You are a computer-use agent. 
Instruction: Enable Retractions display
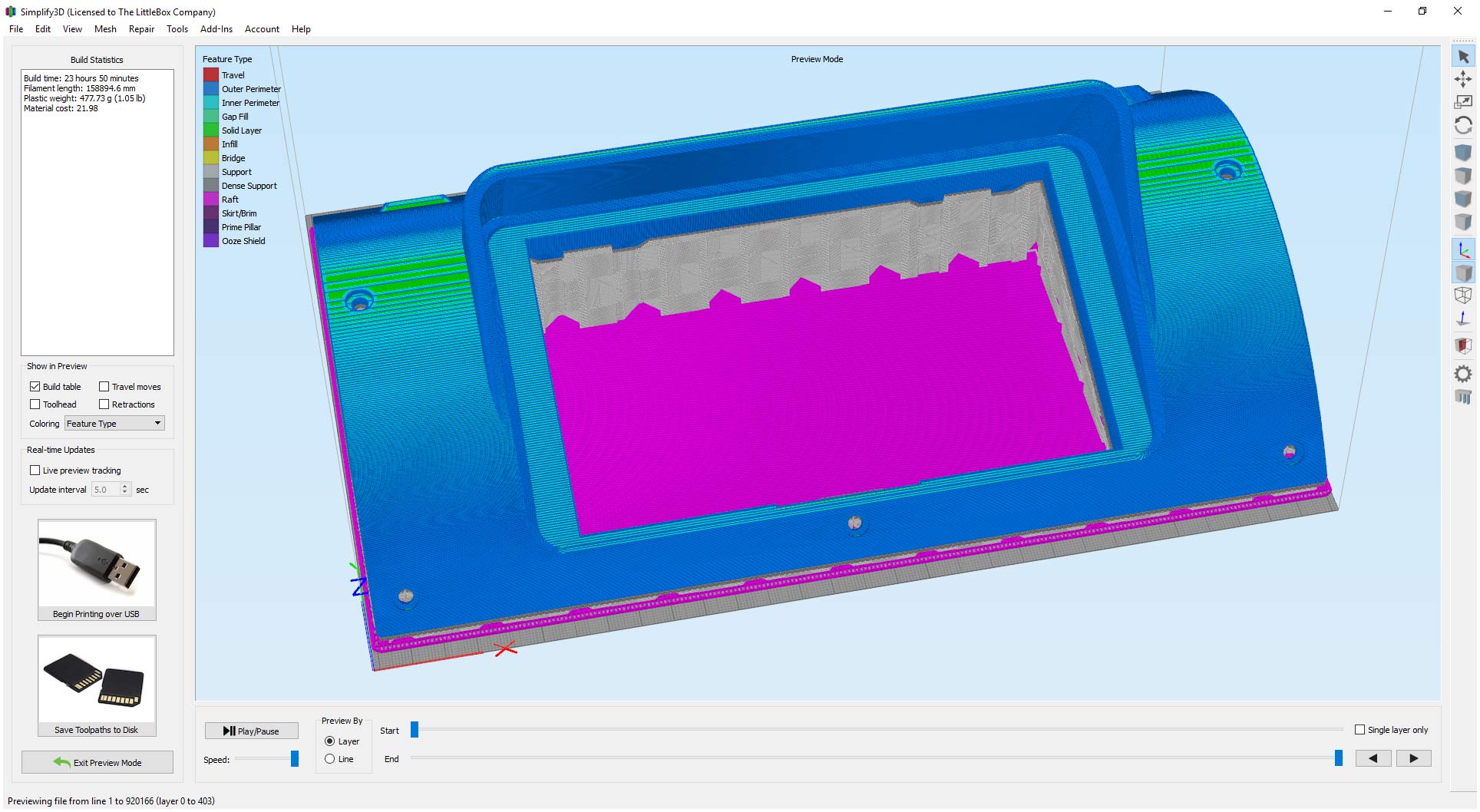(104, 404)
